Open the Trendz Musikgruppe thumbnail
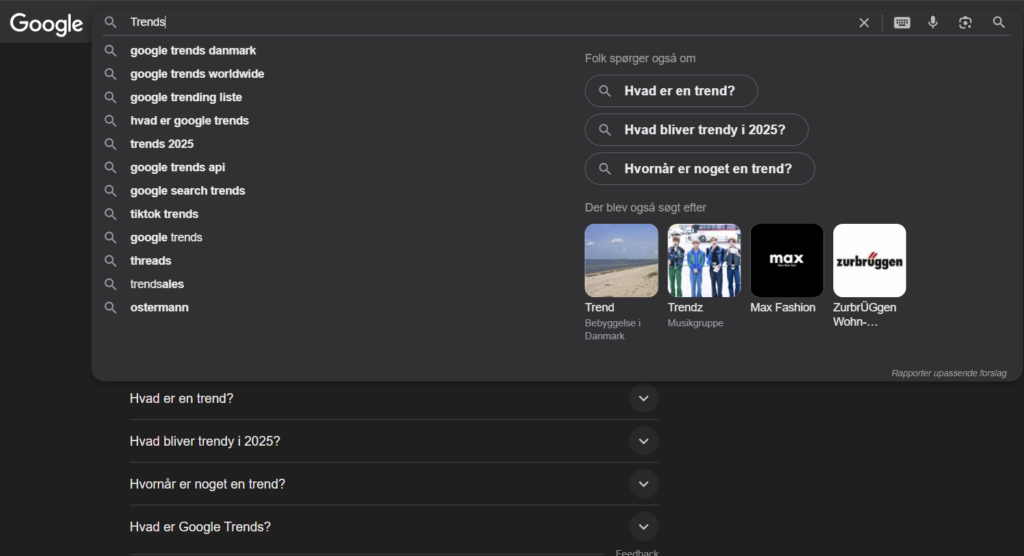The height and width of the screenshot is (556, 1024). click(704, 261)
